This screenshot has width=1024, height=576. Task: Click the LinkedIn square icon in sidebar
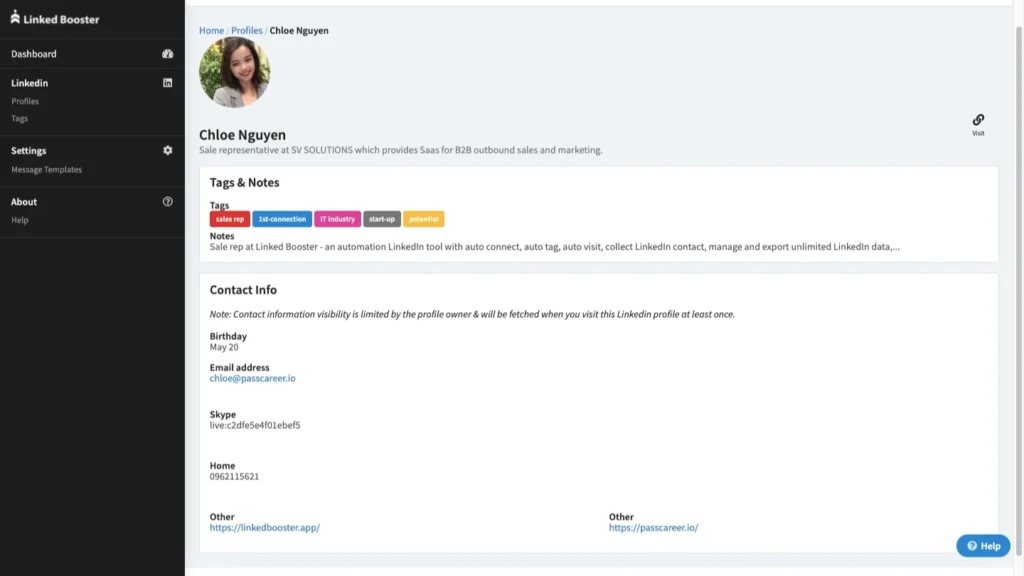tap(167, 83)
